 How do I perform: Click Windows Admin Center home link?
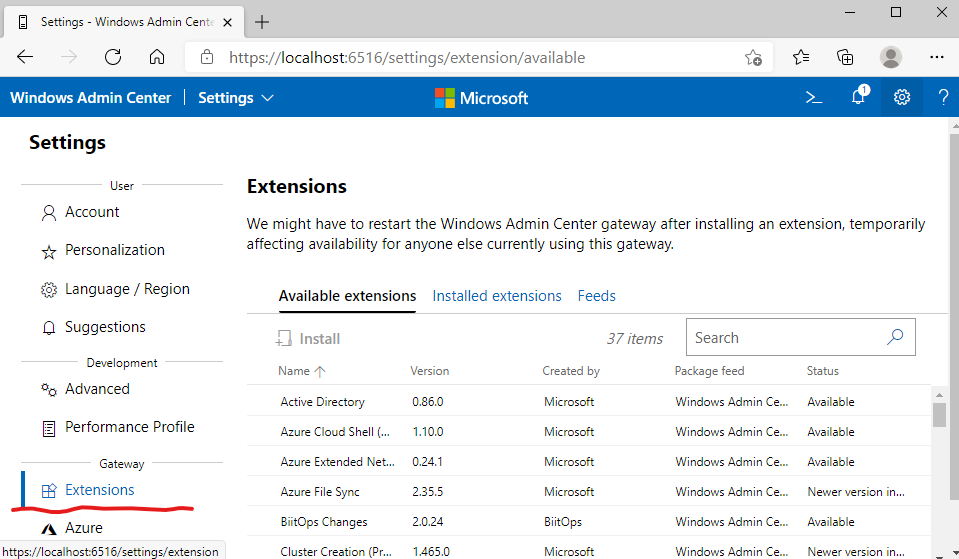tap(91, 98)
